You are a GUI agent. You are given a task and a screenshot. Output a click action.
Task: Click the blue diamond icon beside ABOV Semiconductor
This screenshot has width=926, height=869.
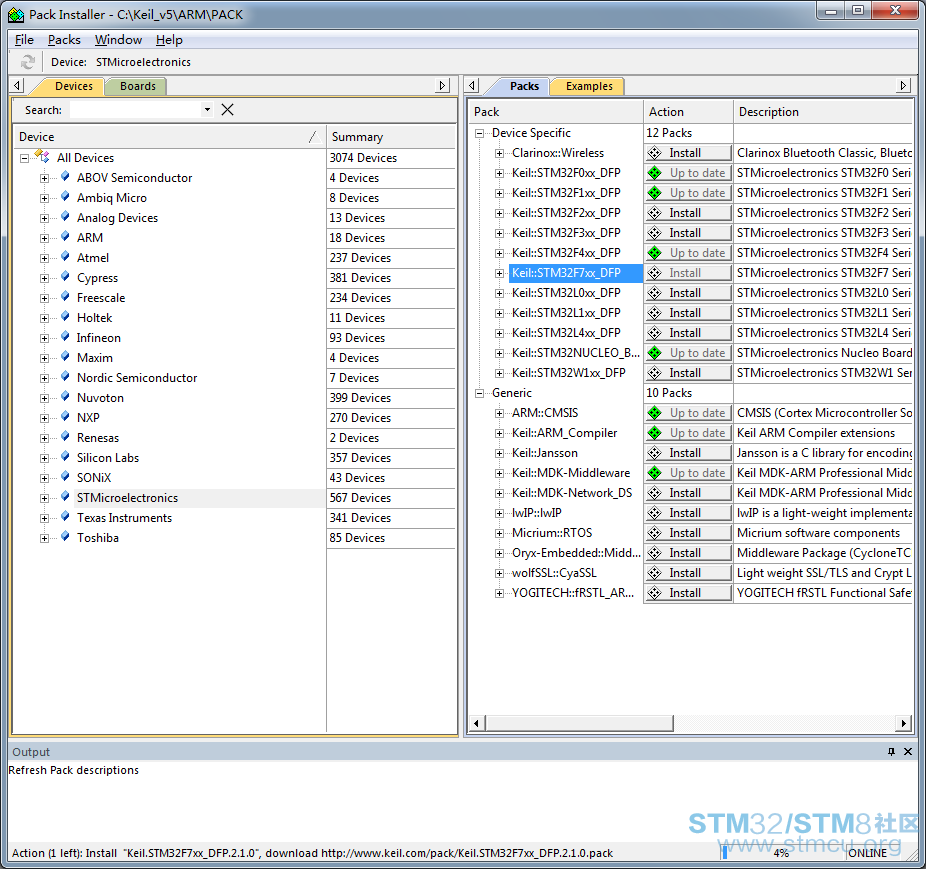click(65, 177)
